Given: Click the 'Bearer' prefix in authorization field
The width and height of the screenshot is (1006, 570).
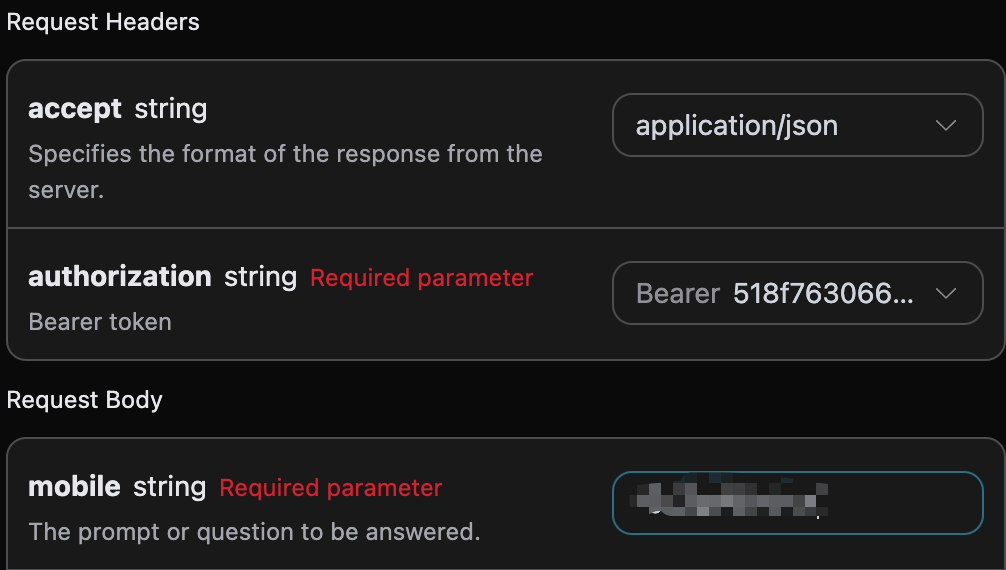Looking at the screenshot, I should coord(678,293).
